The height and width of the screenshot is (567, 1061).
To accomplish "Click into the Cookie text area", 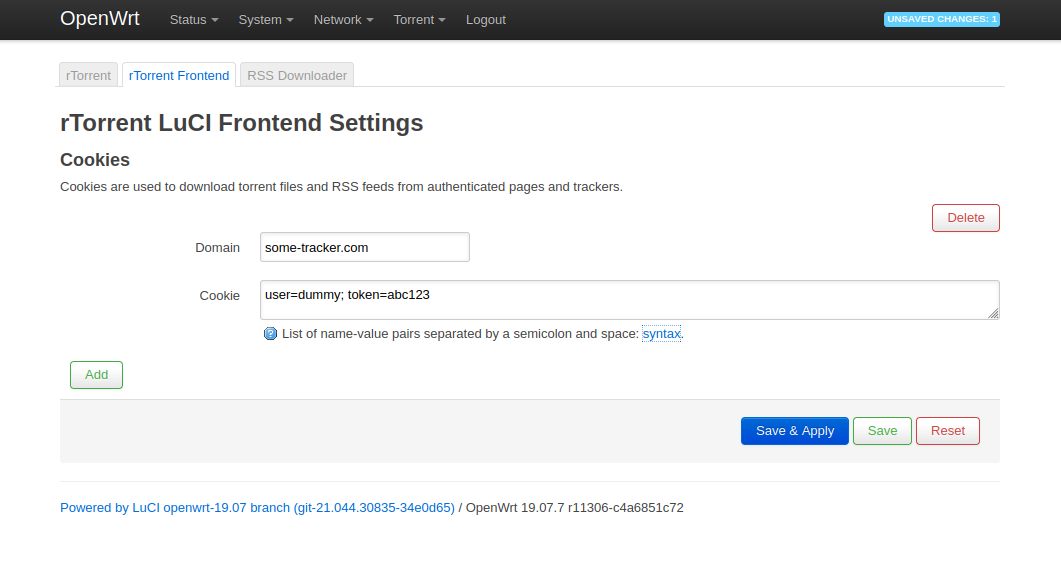I will pyautogui.click(x=629, y=300).
